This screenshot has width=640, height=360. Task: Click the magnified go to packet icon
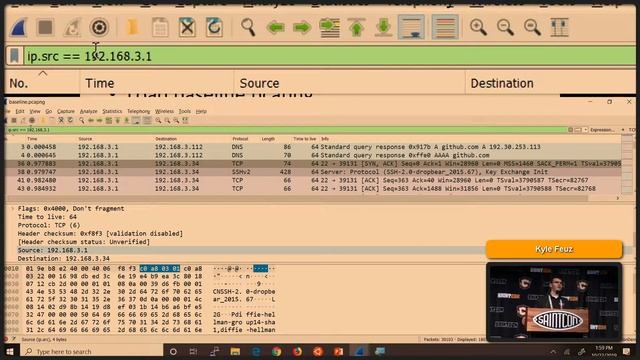[330, 27]
